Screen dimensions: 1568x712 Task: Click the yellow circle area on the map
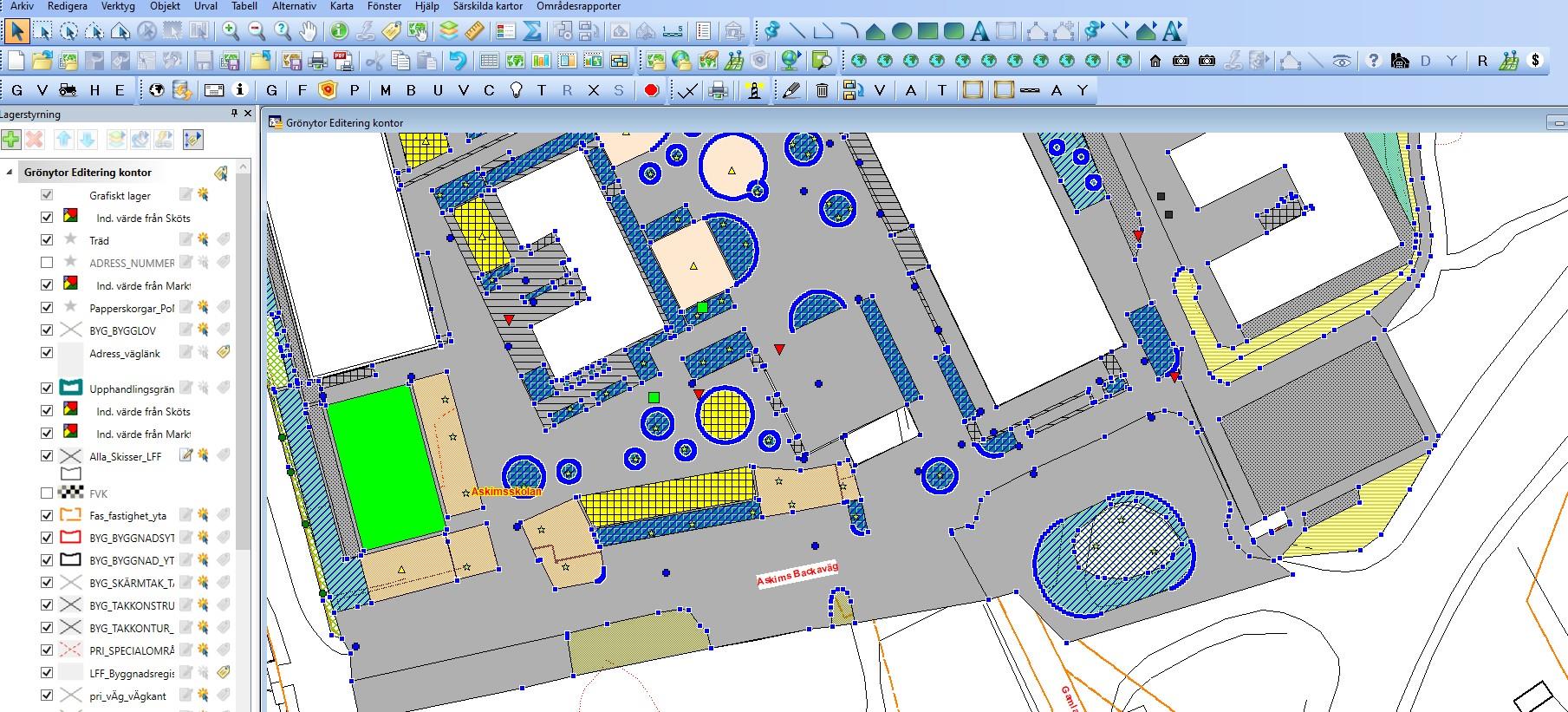pos(724,413)
